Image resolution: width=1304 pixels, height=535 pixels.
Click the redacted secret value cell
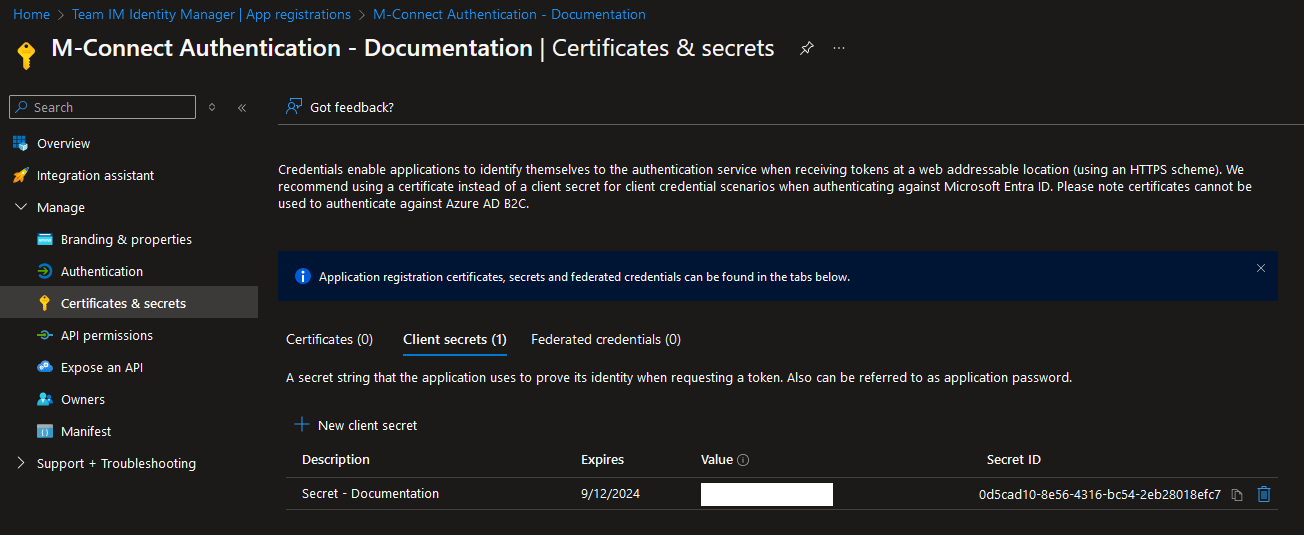[x=767, y=494]
